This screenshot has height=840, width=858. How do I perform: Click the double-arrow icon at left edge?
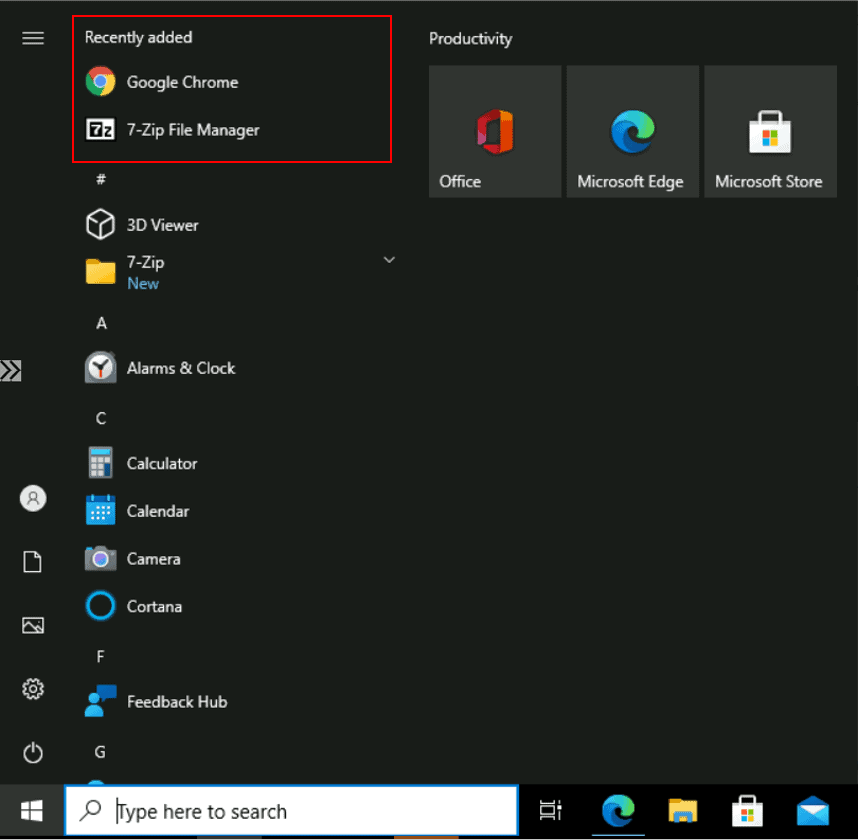coord(11,370)
